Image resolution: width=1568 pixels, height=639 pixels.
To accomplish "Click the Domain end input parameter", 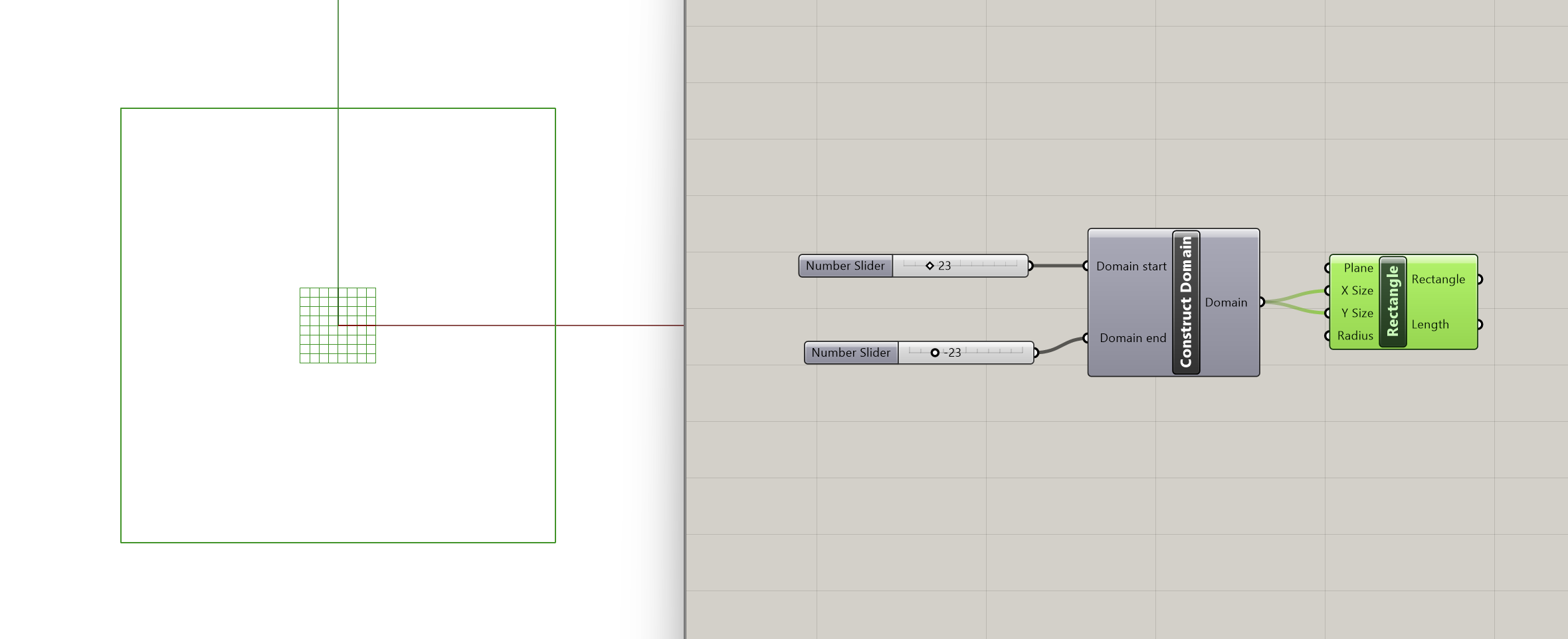I will 1132,338.
